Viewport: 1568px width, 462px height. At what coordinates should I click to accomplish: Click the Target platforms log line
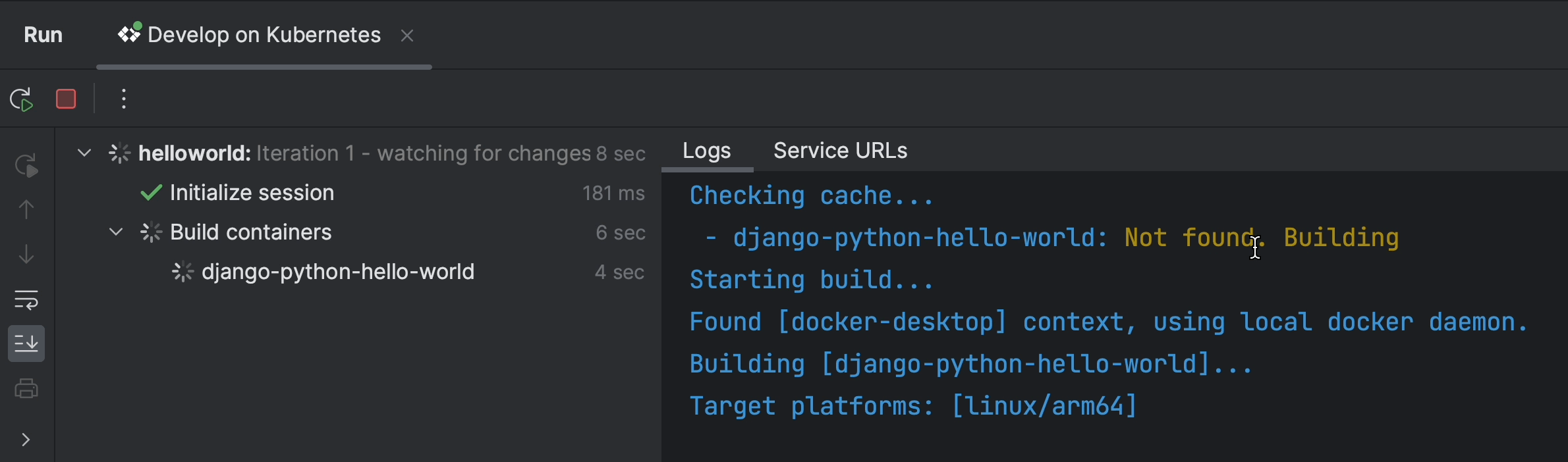point(913,406)
